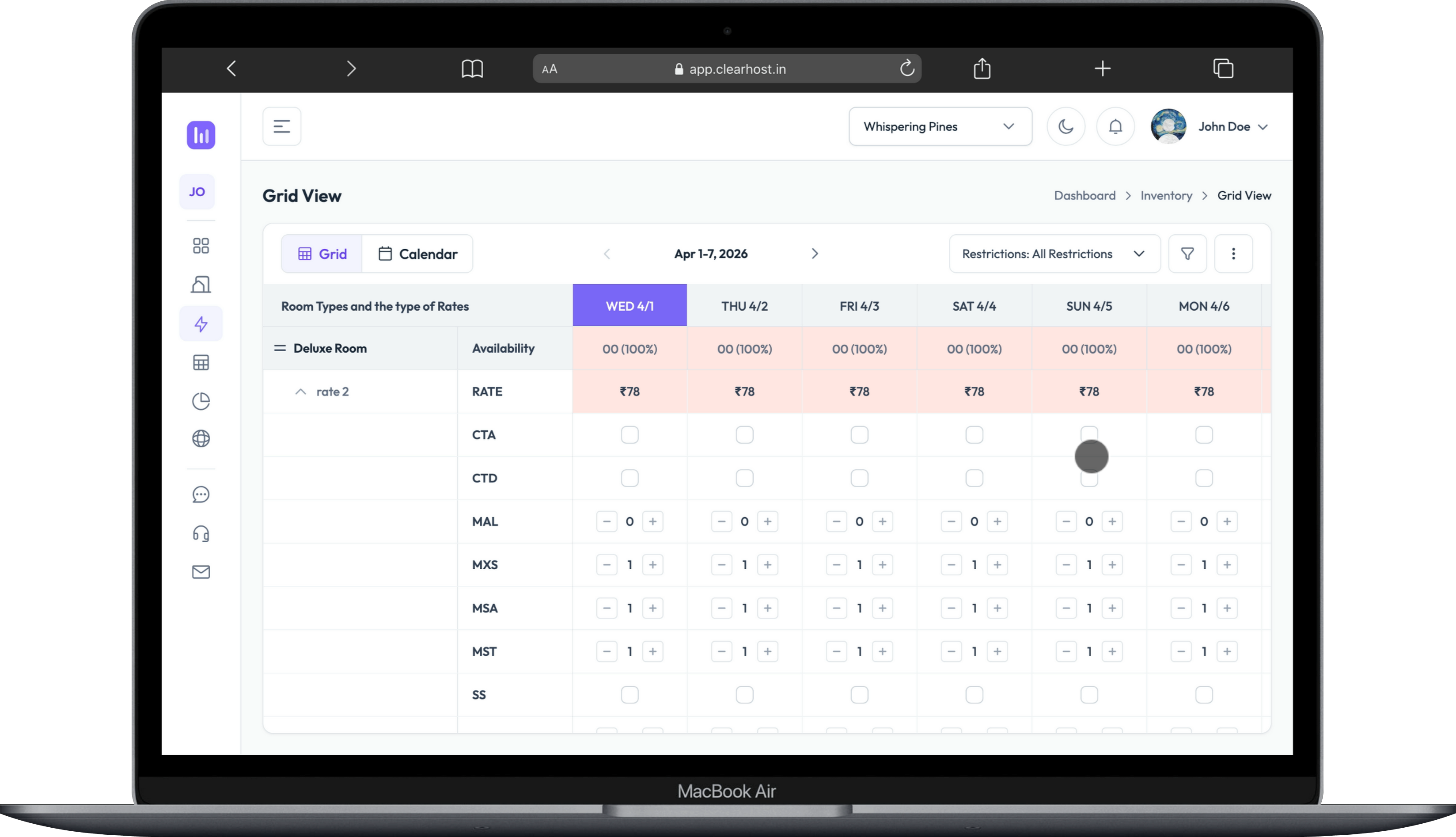Check the CTD checkbox for SAT 4/4

point(974,478)
